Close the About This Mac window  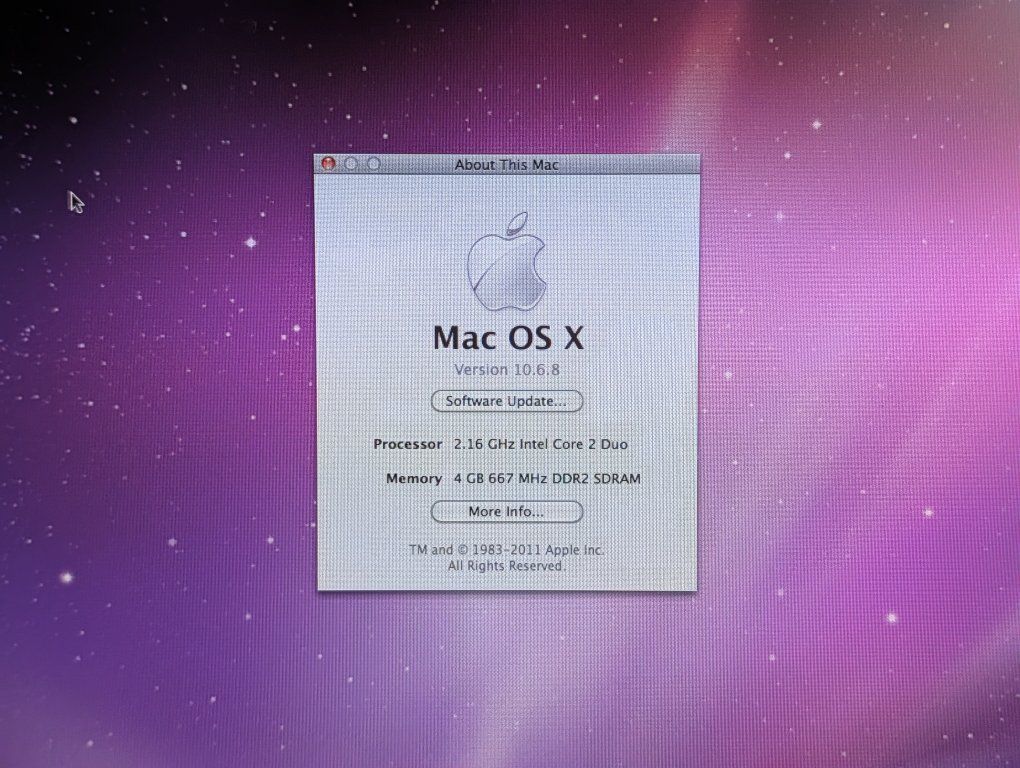pyautogui.click(x=329, y=164)
